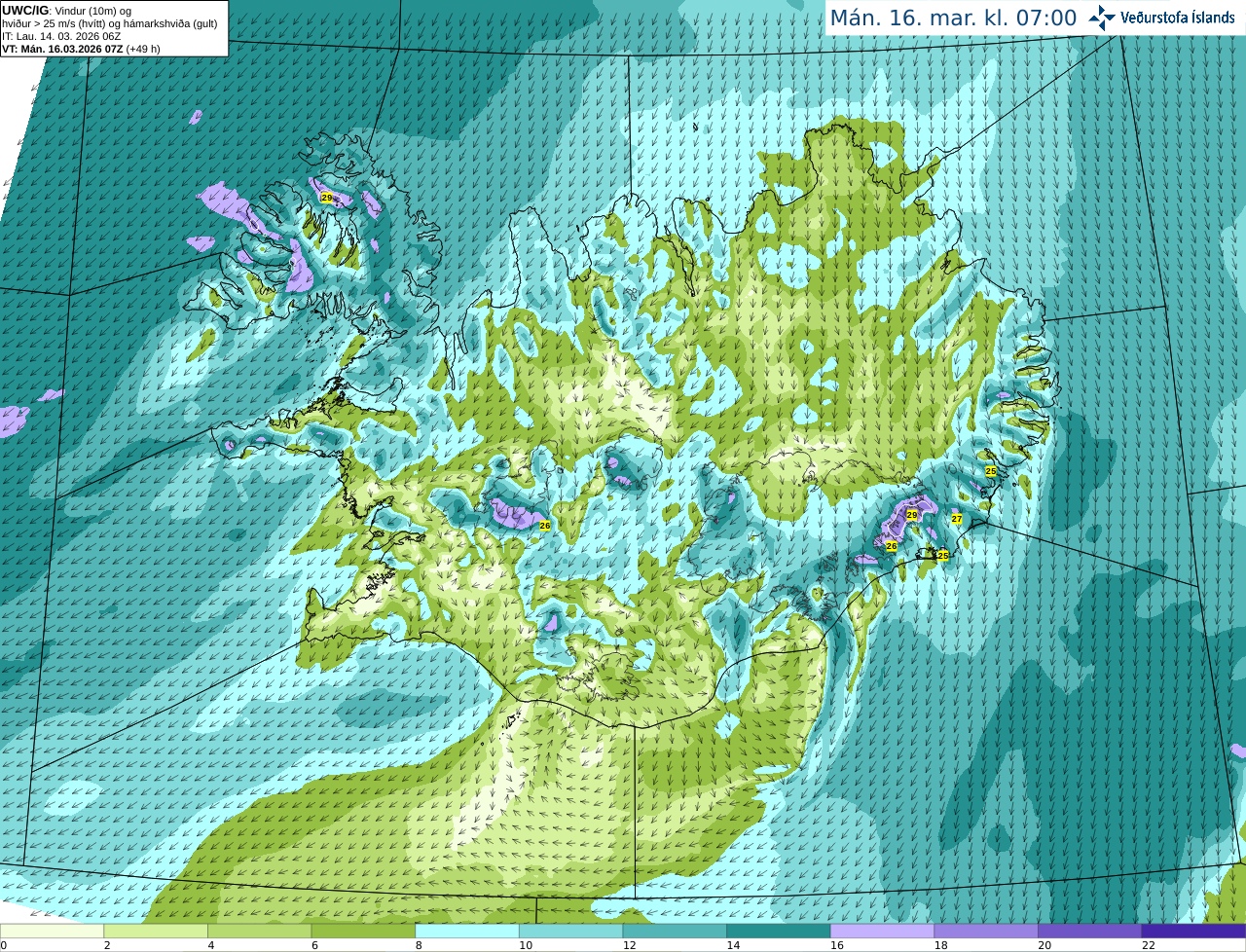This screenshot has height=952, width=1246.
Task: Click the yellow 26 gust label in west-central Iceland
Action: (x=545, y=526)
